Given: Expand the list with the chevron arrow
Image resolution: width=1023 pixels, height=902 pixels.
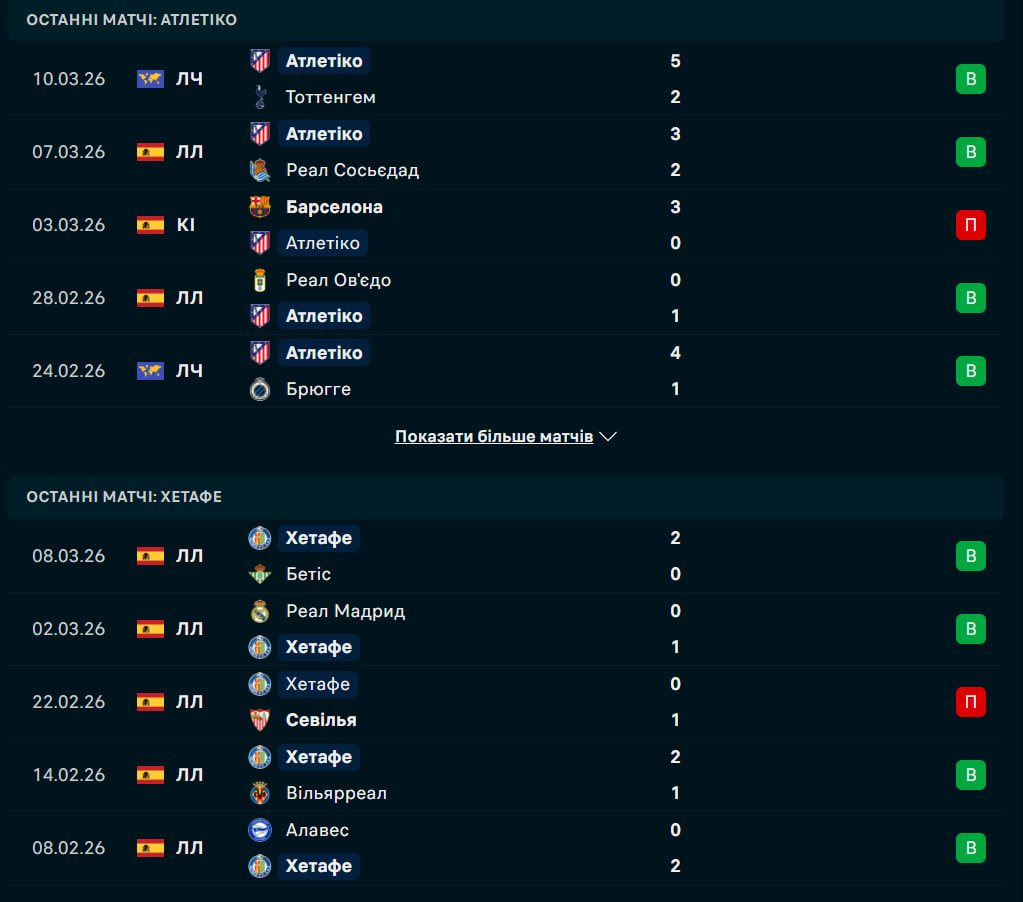Looking at the screenshot, I should tap(608, 437).
